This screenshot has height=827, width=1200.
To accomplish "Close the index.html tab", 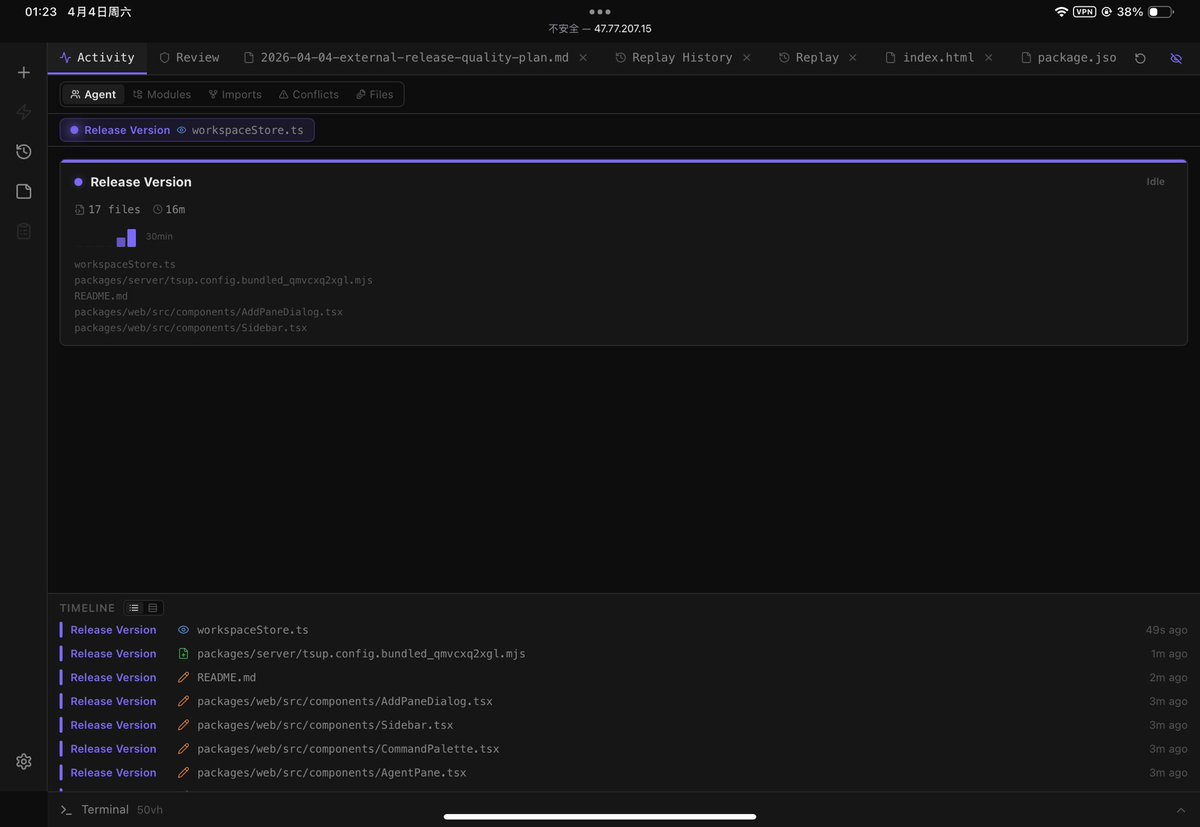I will [989, 58].
